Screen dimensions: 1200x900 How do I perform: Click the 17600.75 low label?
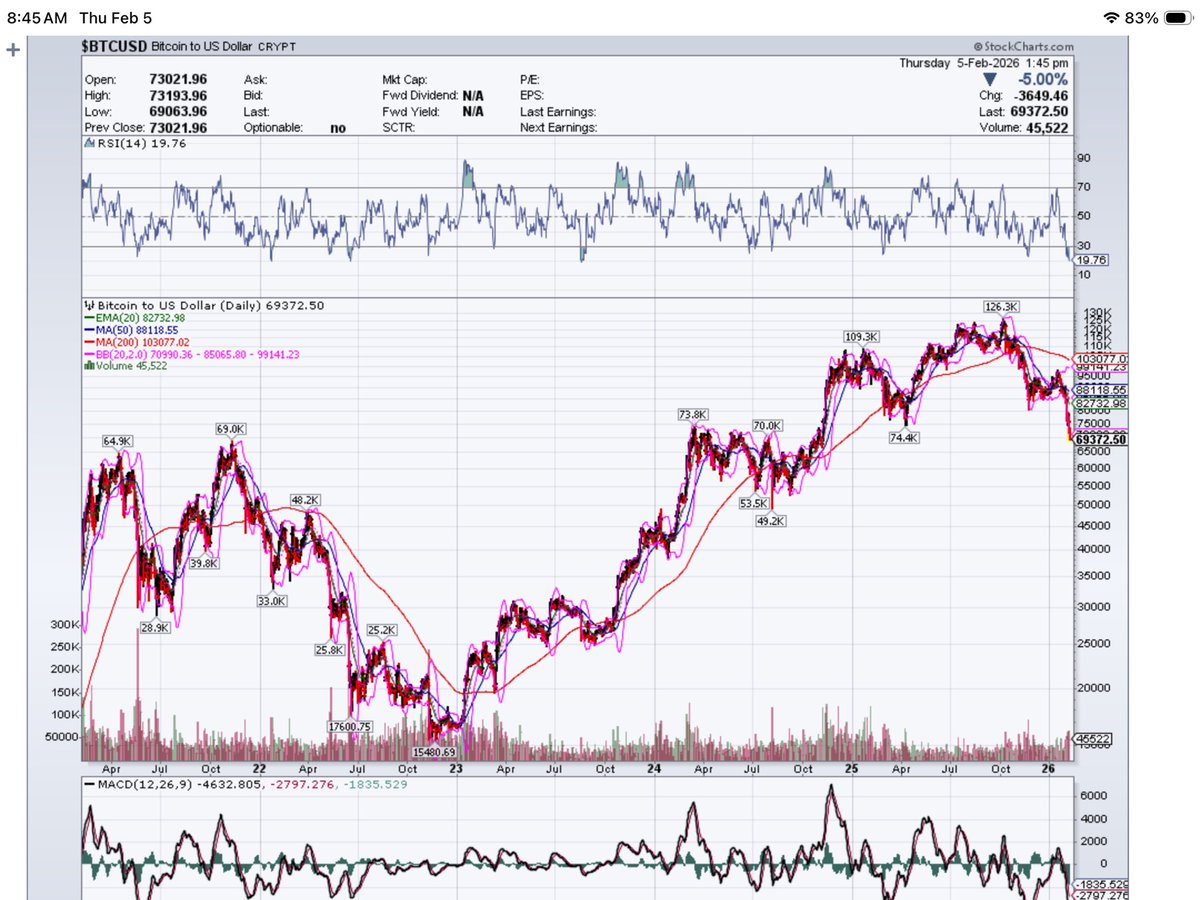coord(350,727)
